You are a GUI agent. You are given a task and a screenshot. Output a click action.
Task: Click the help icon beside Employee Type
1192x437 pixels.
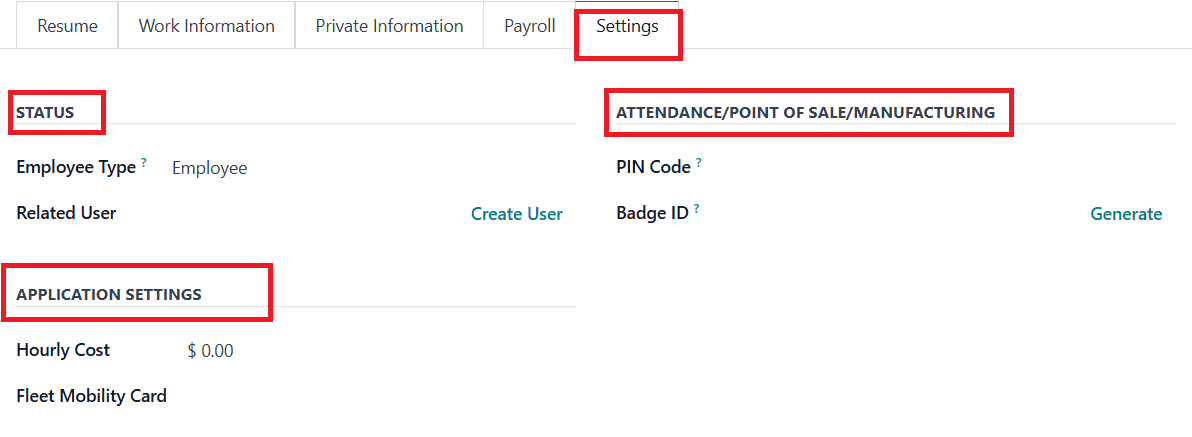point(144,162)
